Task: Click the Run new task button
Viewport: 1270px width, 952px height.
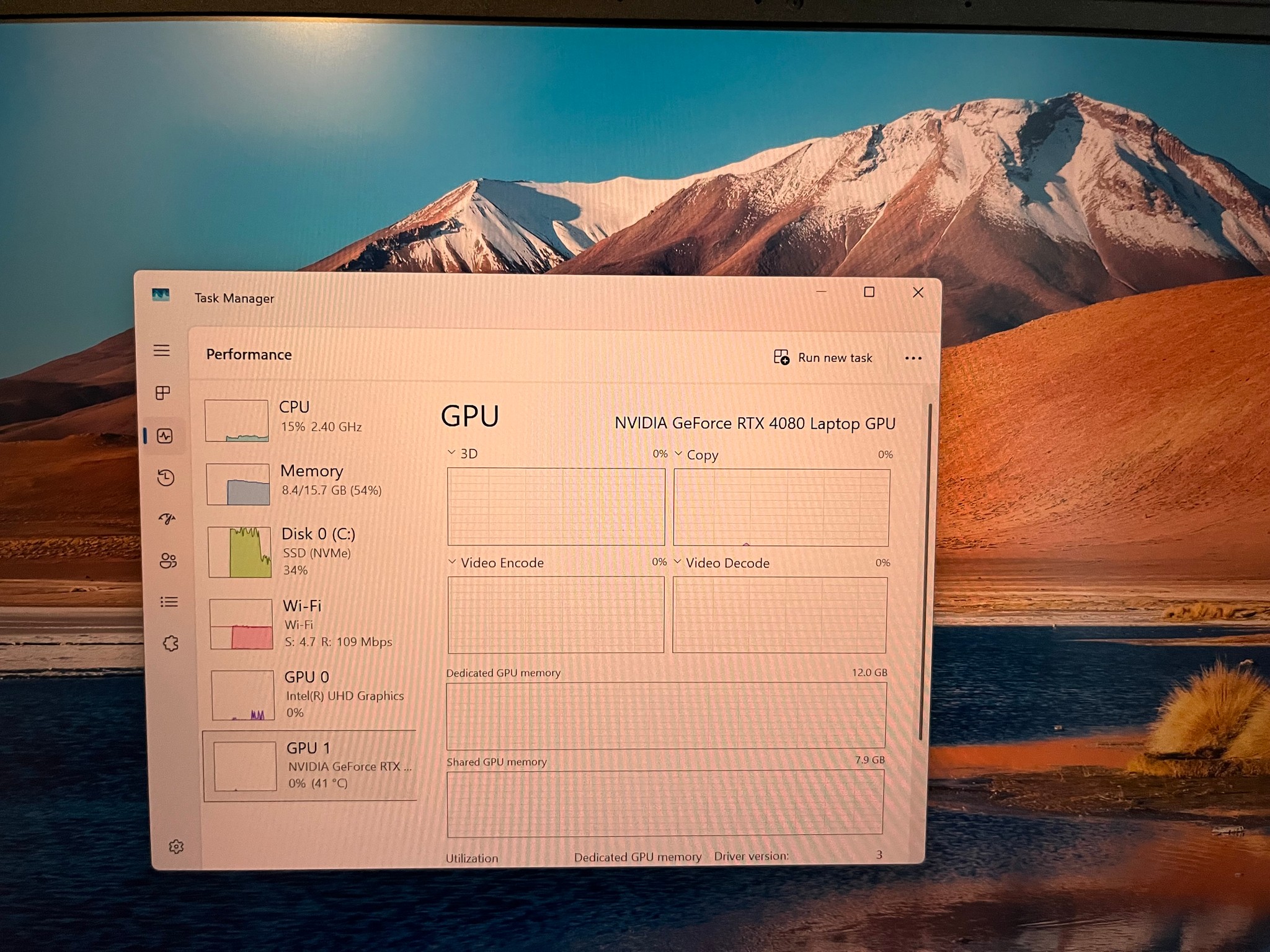Action: tap(823, 358)
